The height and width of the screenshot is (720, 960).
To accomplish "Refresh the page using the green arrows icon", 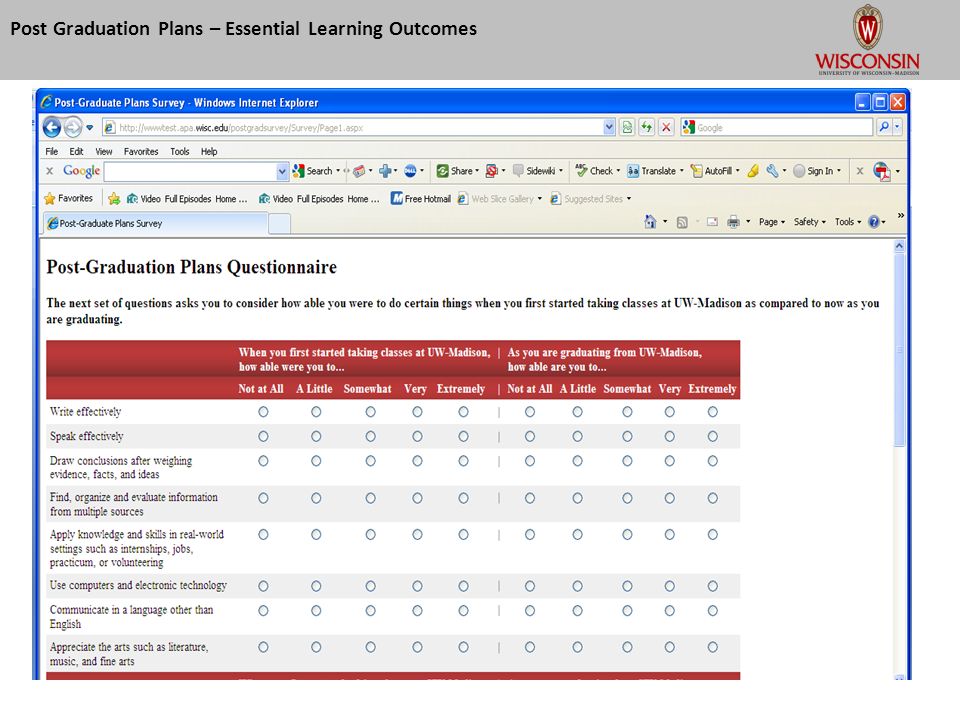I will click(647, 127).
